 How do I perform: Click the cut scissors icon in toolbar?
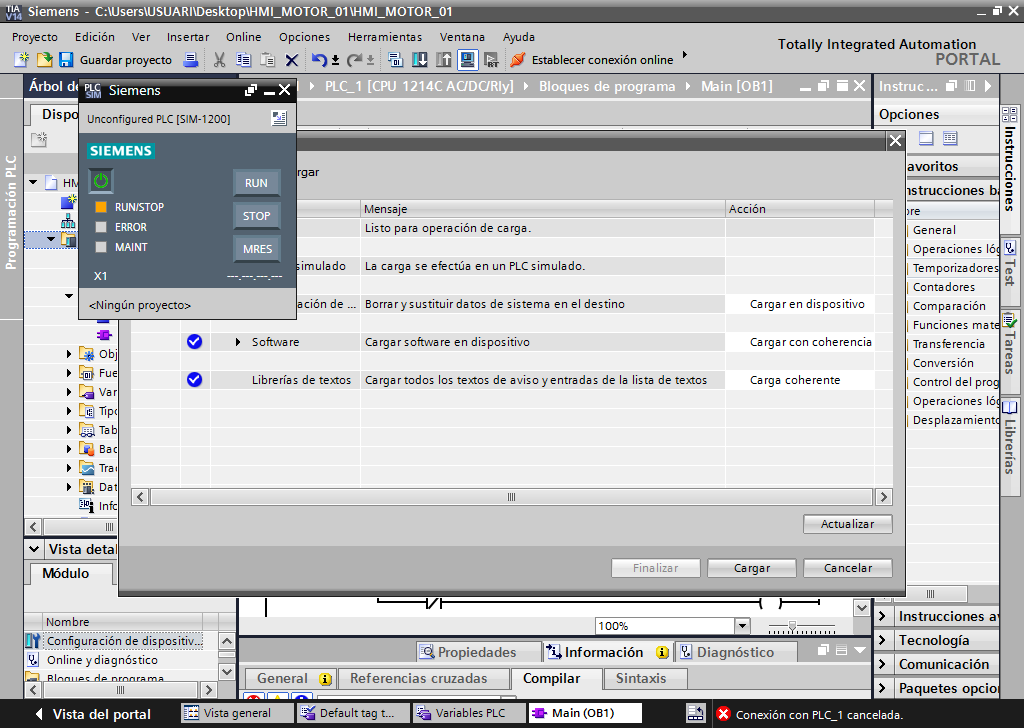point(219,60)
